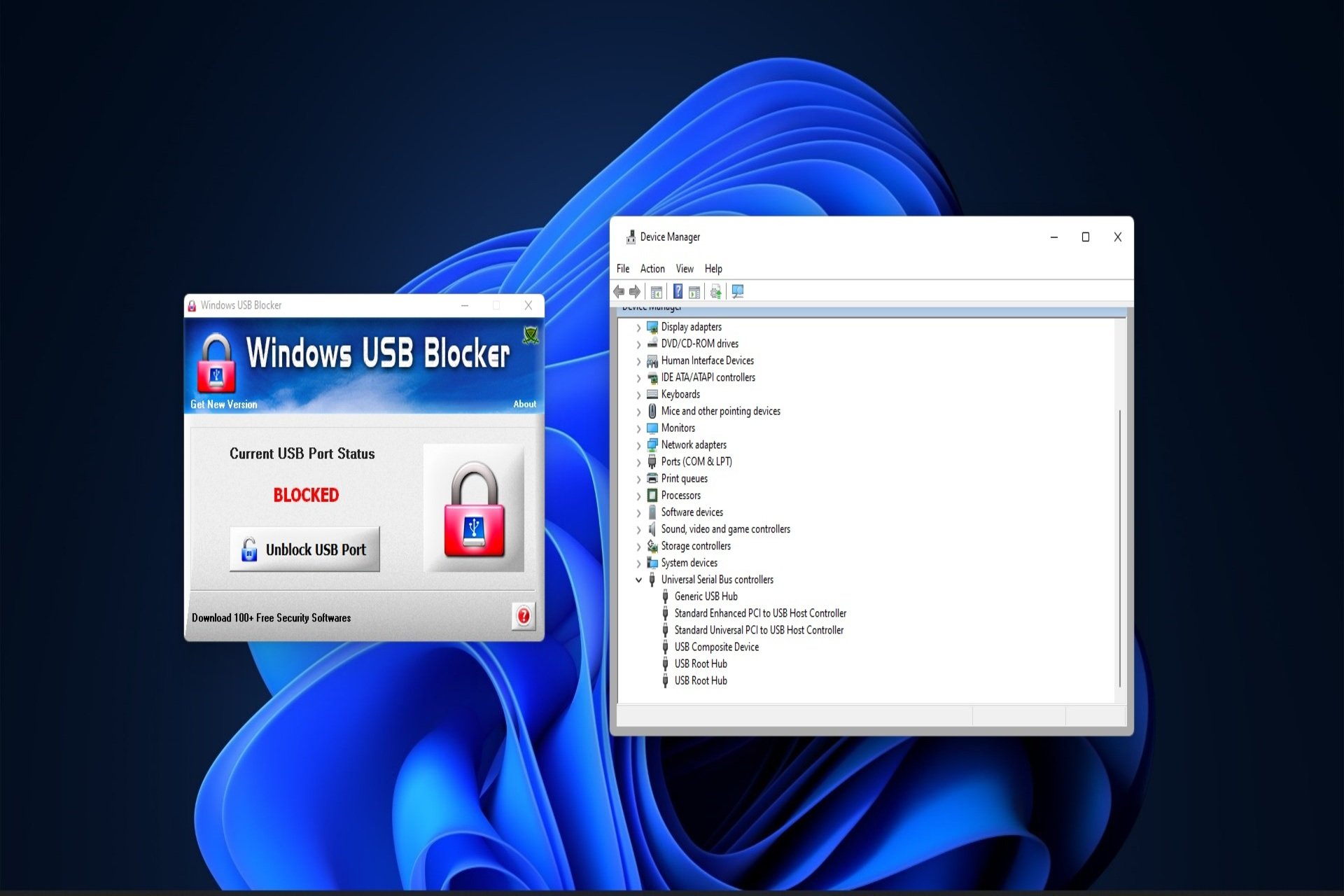This screenshot has width=1344, height=896.
Task: Select the Keyboards category icon
Action: (652, 394)
